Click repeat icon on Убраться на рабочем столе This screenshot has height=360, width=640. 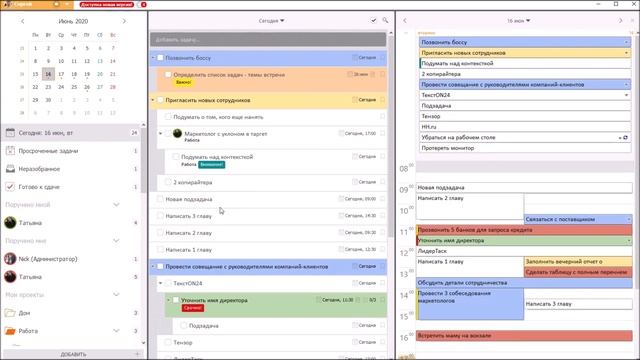[x=625, y=138]
